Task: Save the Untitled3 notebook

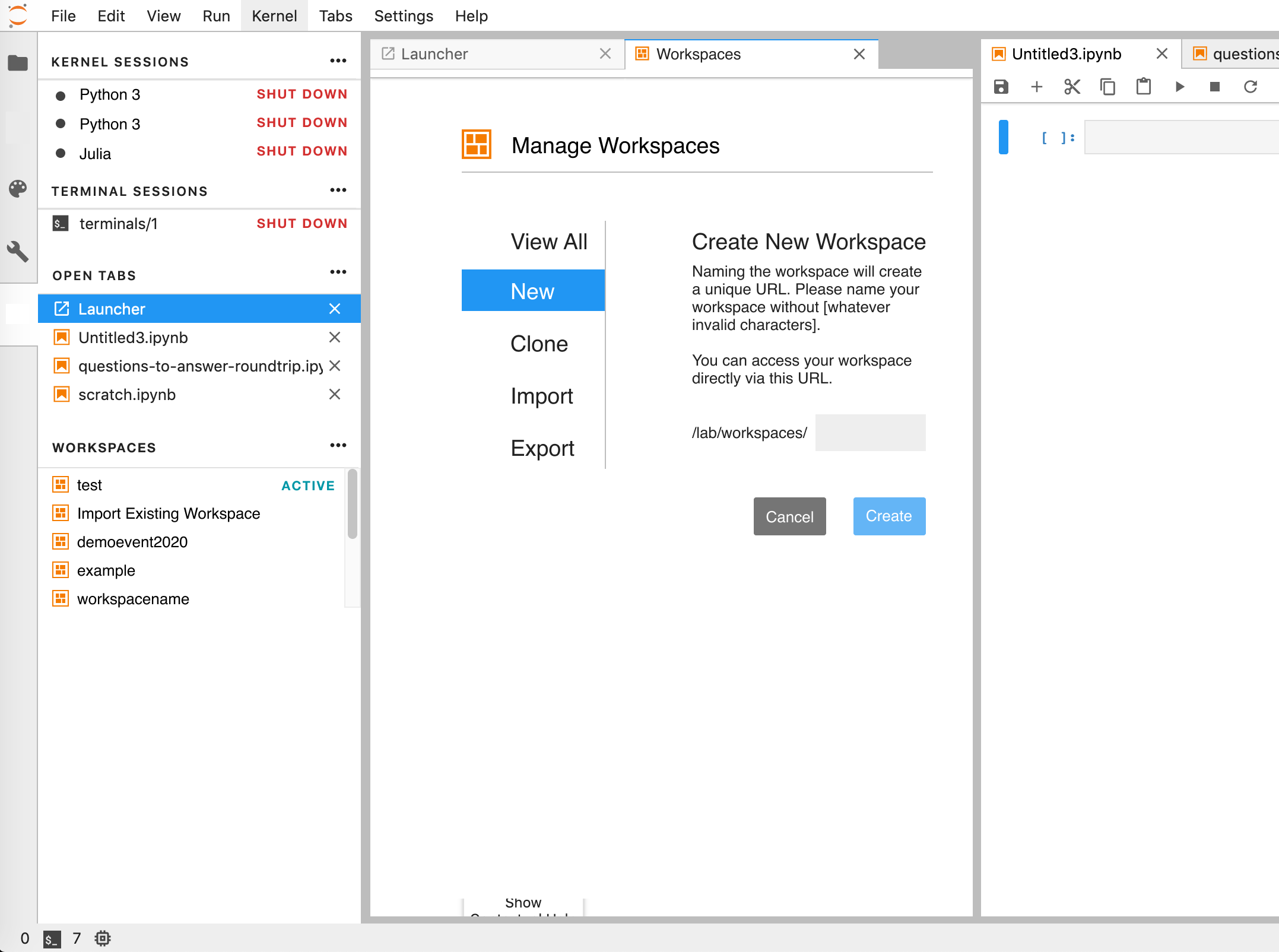Action: pos(1001,87)
